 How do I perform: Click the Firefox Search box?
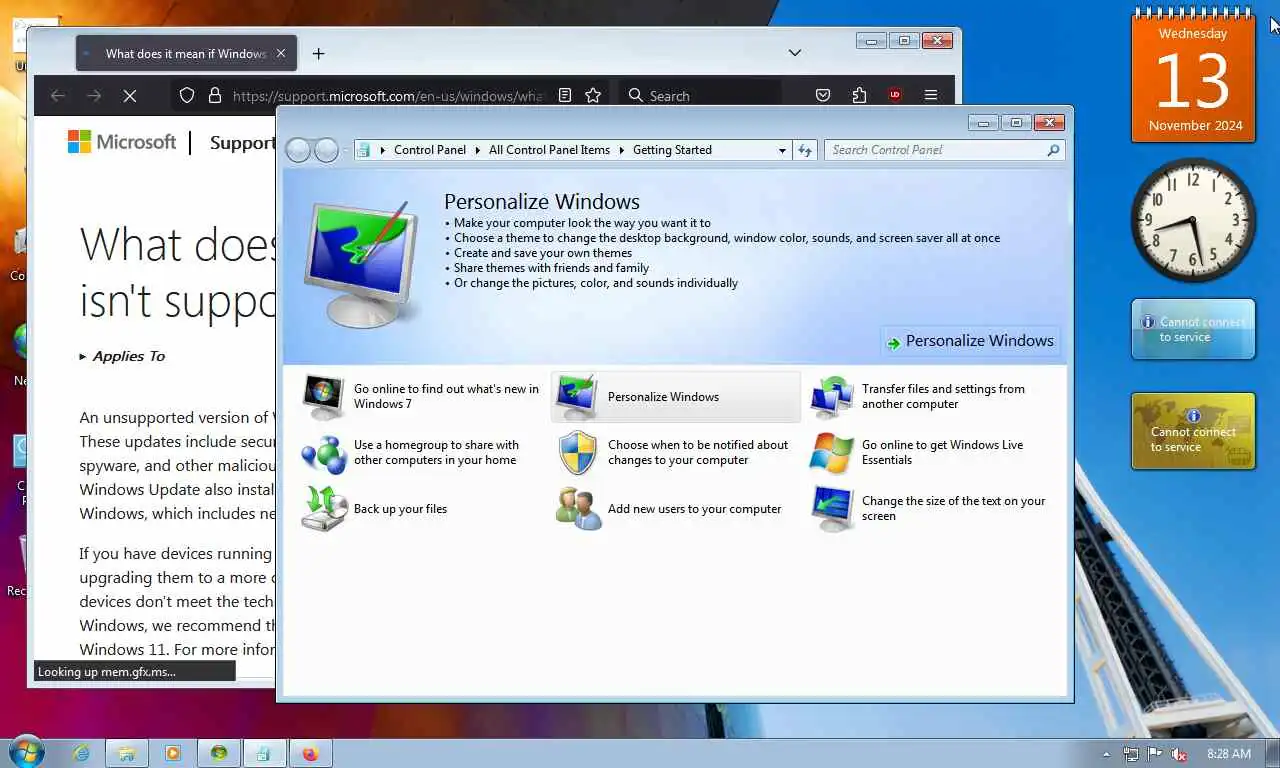[700, 96]
